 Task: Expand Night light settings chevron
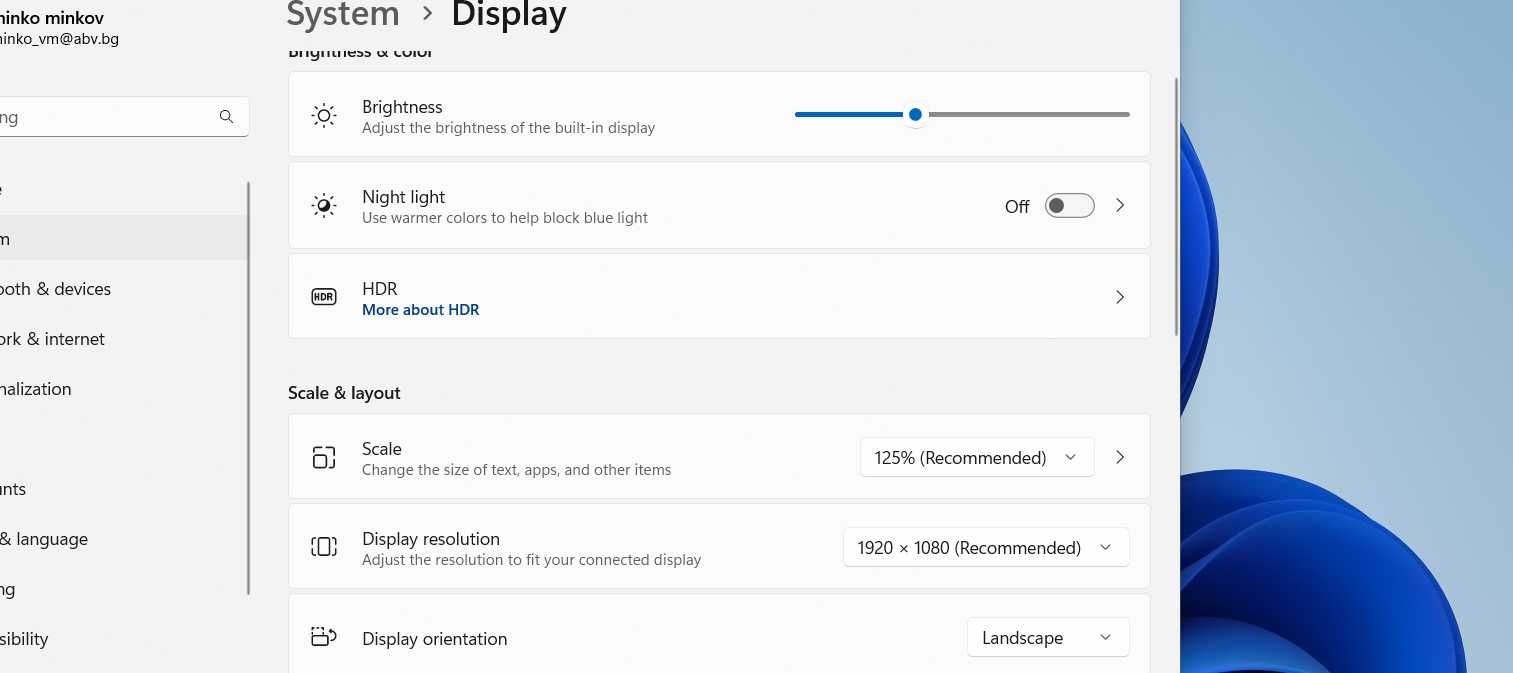tap(1120, 205)
